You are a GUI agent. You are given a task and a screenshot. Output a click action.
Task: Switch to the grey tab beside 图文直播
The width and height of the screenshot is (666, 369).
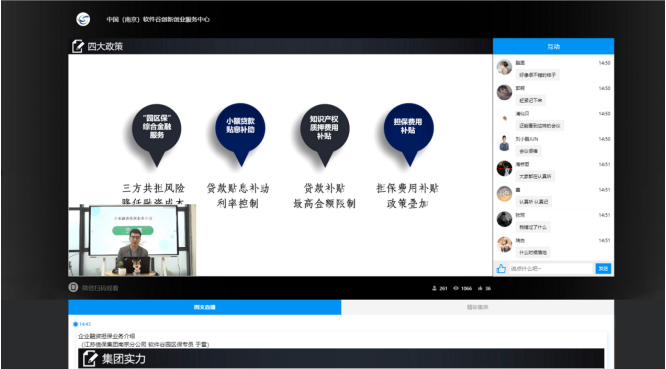tap(477, 307)
